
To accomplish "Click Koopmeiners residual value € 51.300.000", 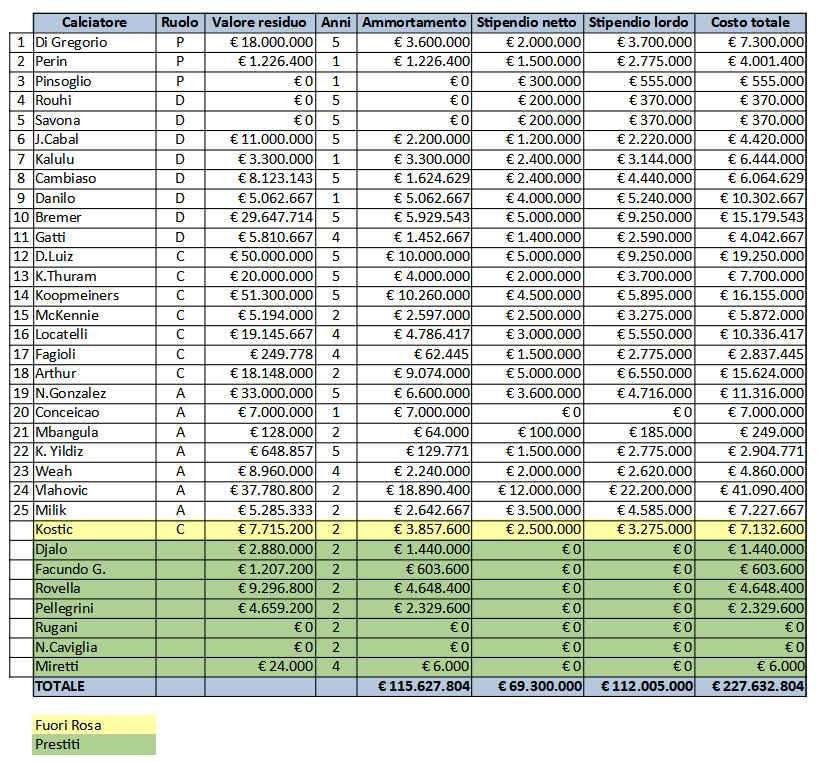I will pos(260,296).
